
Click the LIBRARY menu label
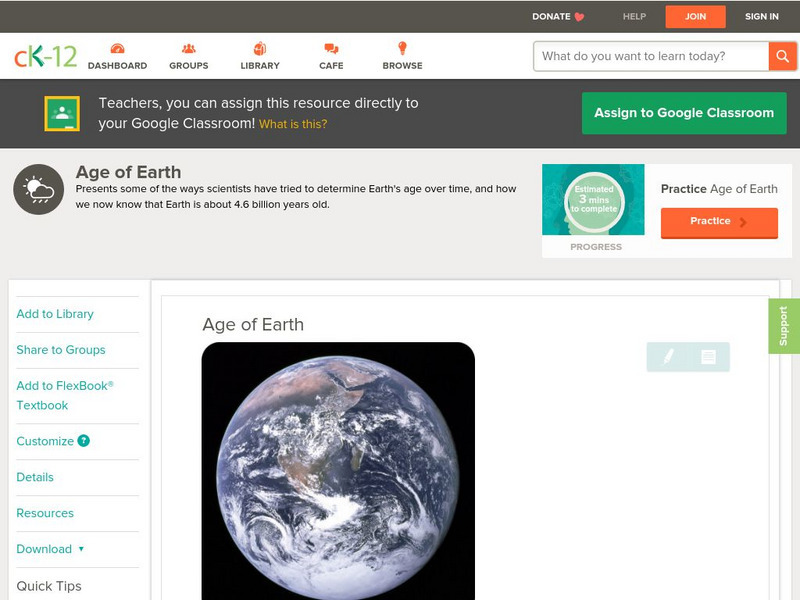tap(260, 66)
